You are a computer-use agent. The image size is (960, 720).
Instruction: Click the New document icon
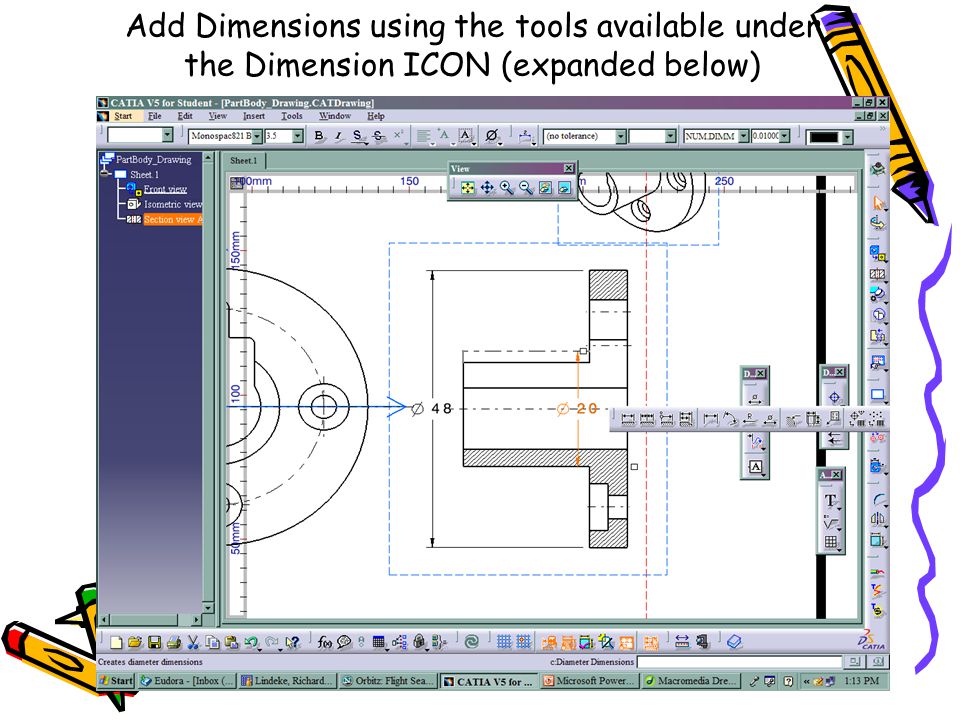coord(116,642)
